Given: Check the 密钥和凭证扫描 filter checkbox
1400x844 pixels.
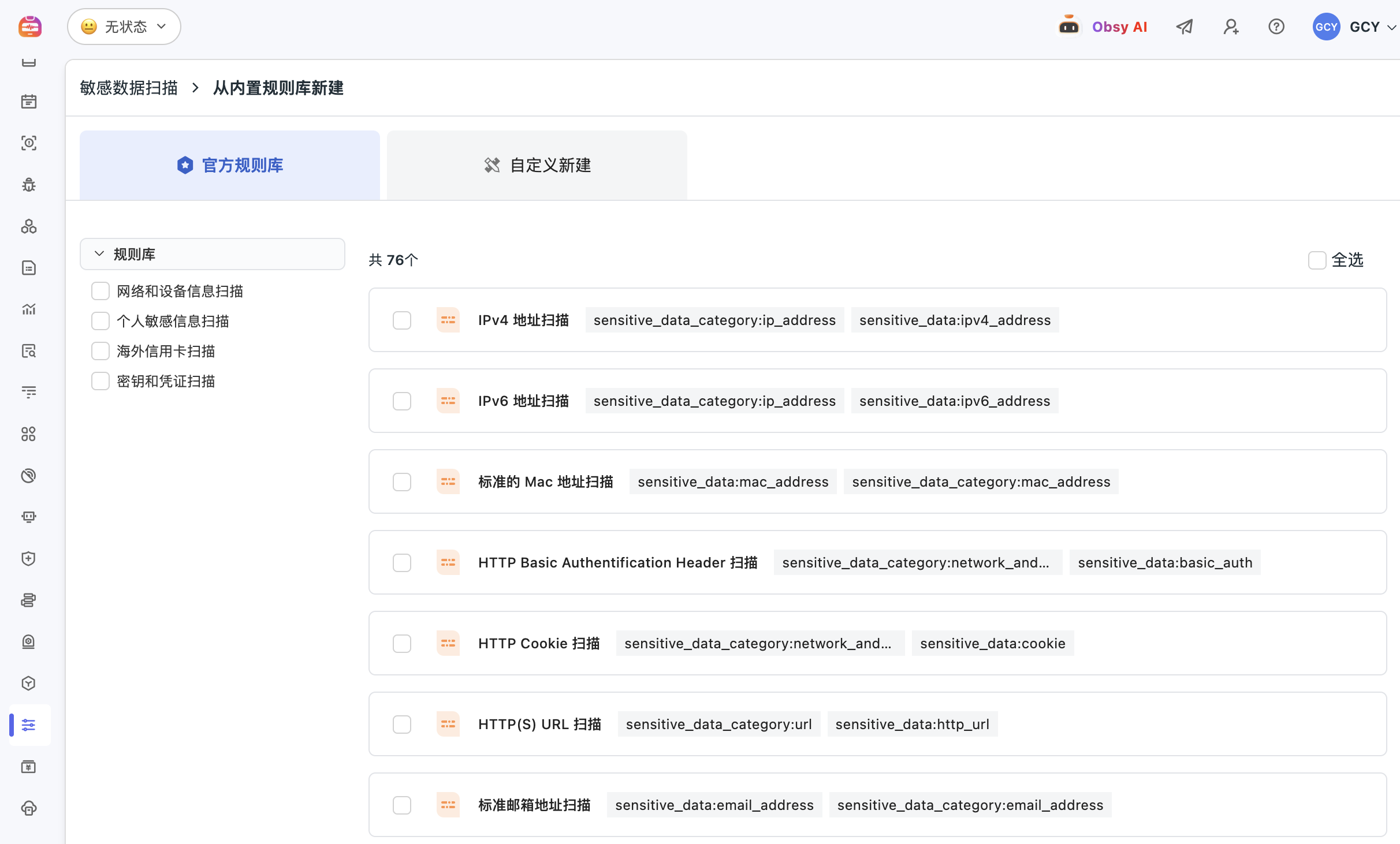Looking at the screenshot, I should point(100,381).
